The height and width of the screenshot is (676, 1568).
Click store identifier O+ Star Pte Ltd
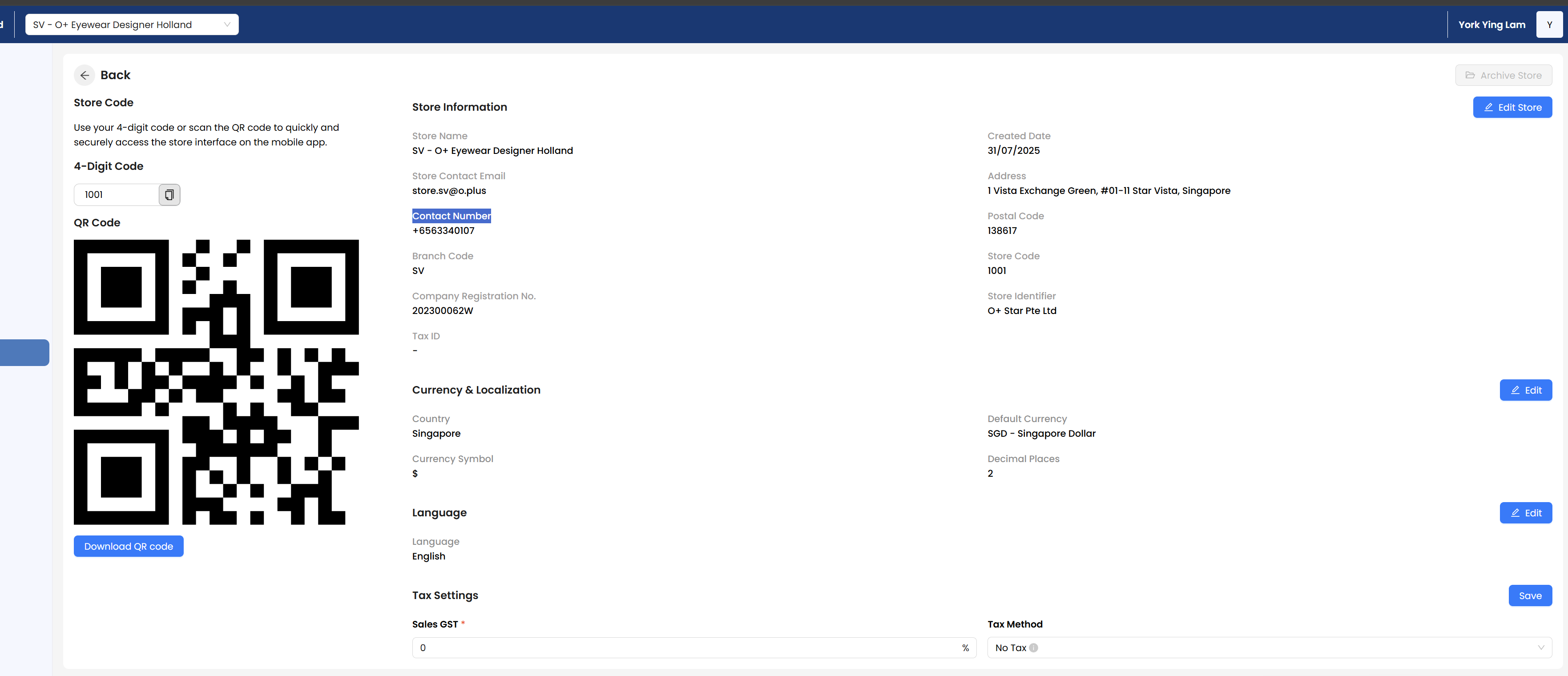point(1022,310)
